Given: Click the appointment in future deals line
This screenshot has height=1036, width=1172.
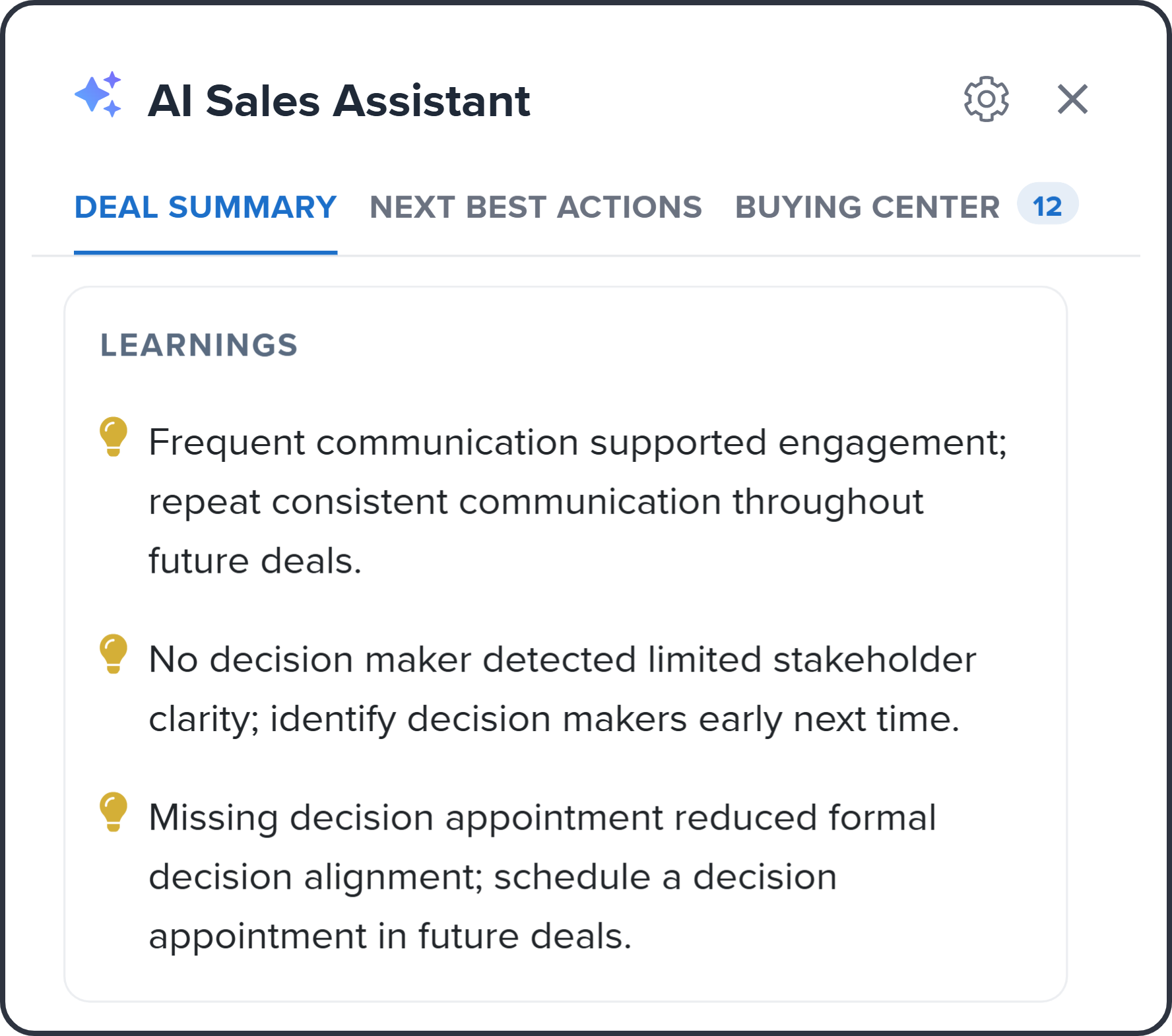Looking at the screenshot, I should click(x=390, y=937).
